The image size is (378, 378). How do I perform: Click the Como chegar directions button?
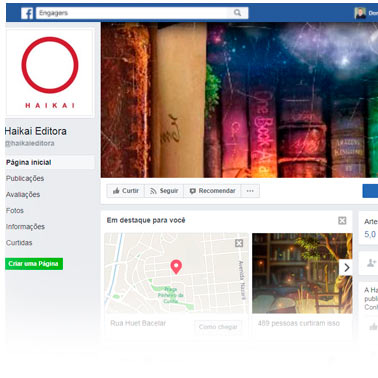click(x=218, y=327)
